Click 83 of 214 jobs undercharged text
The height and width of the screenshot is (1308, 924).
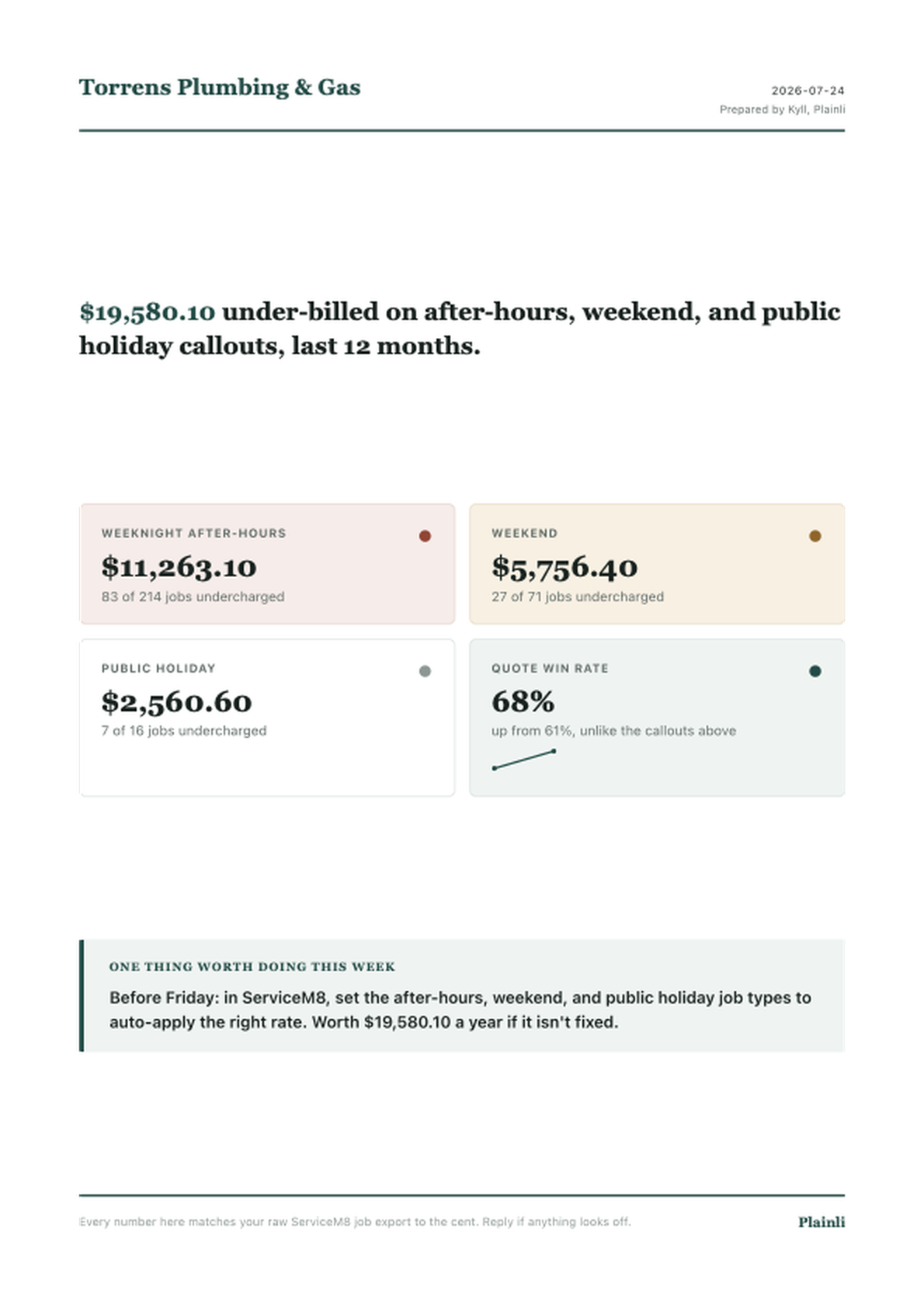pos(193,597)
